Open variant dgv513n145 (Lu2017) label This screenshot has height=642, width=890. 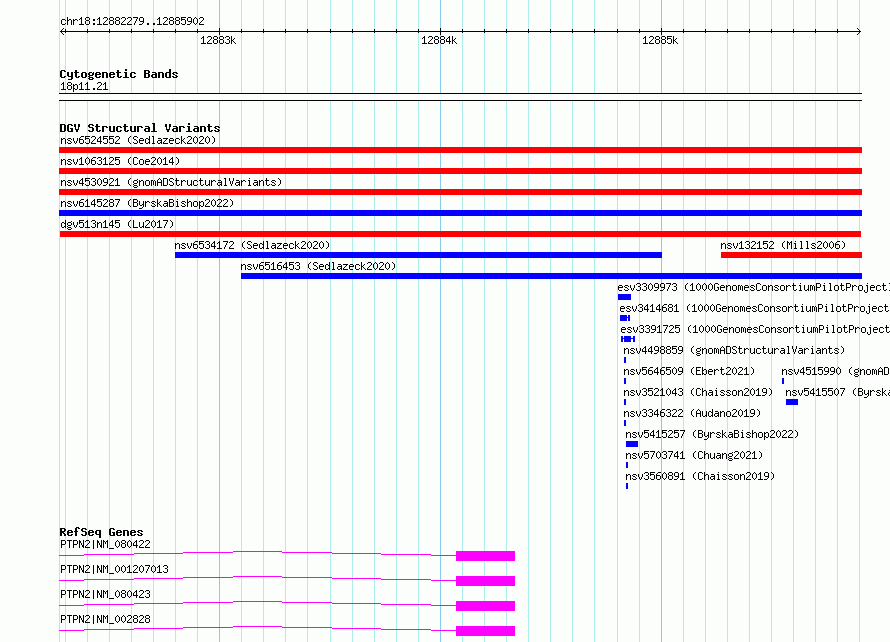point(117,224)
